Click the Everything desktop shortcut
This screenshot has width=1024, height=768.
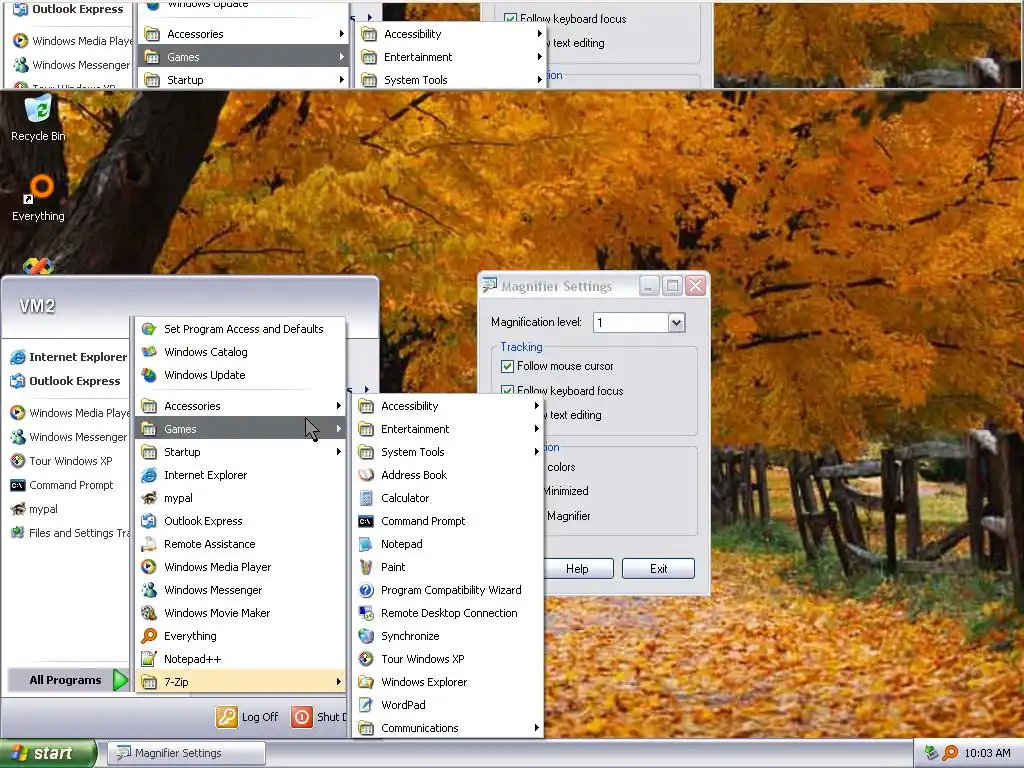tap(39, 198)
